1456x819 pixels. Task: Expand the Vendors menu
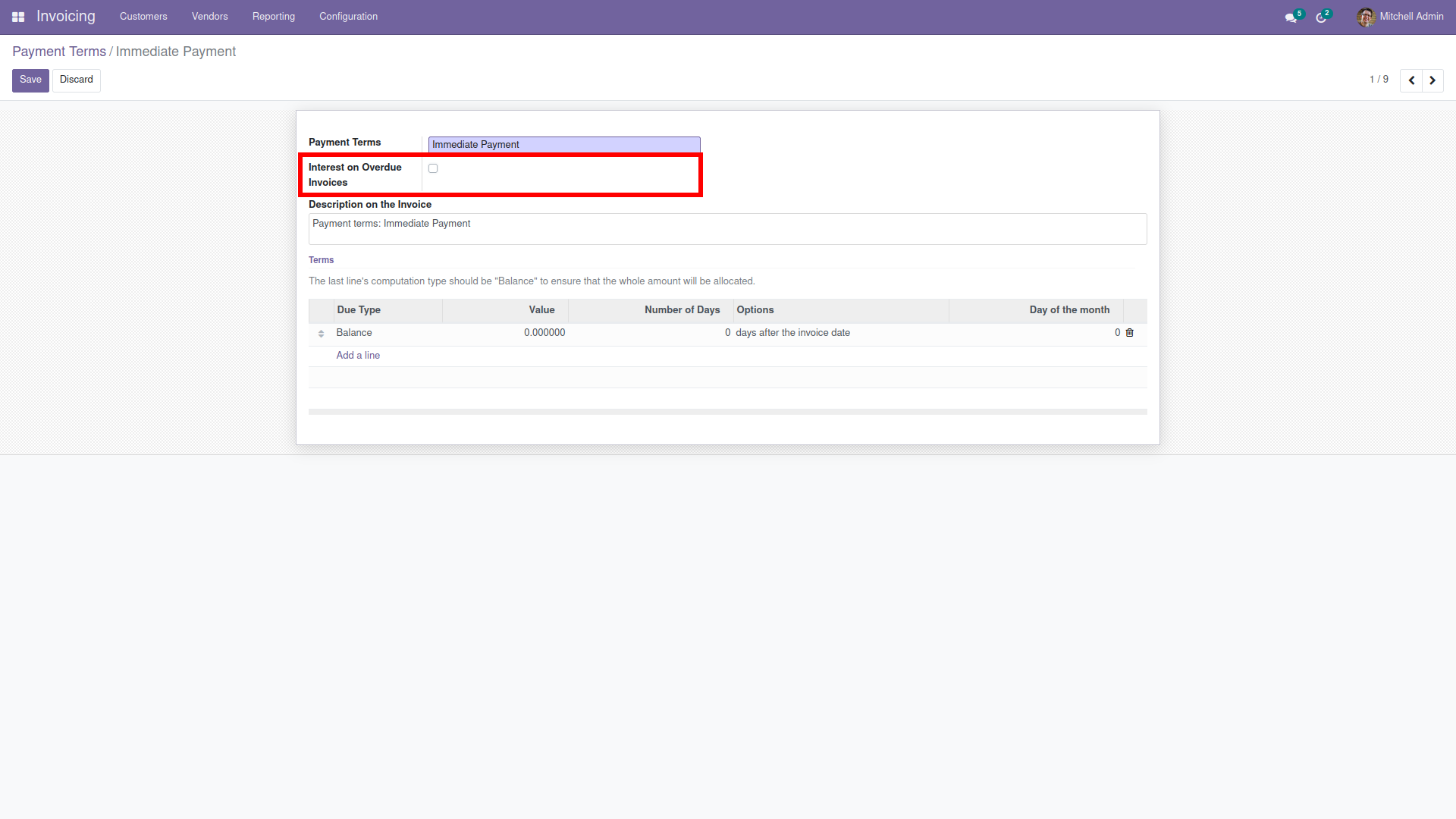pyautogui.click(x=209, y=17)
